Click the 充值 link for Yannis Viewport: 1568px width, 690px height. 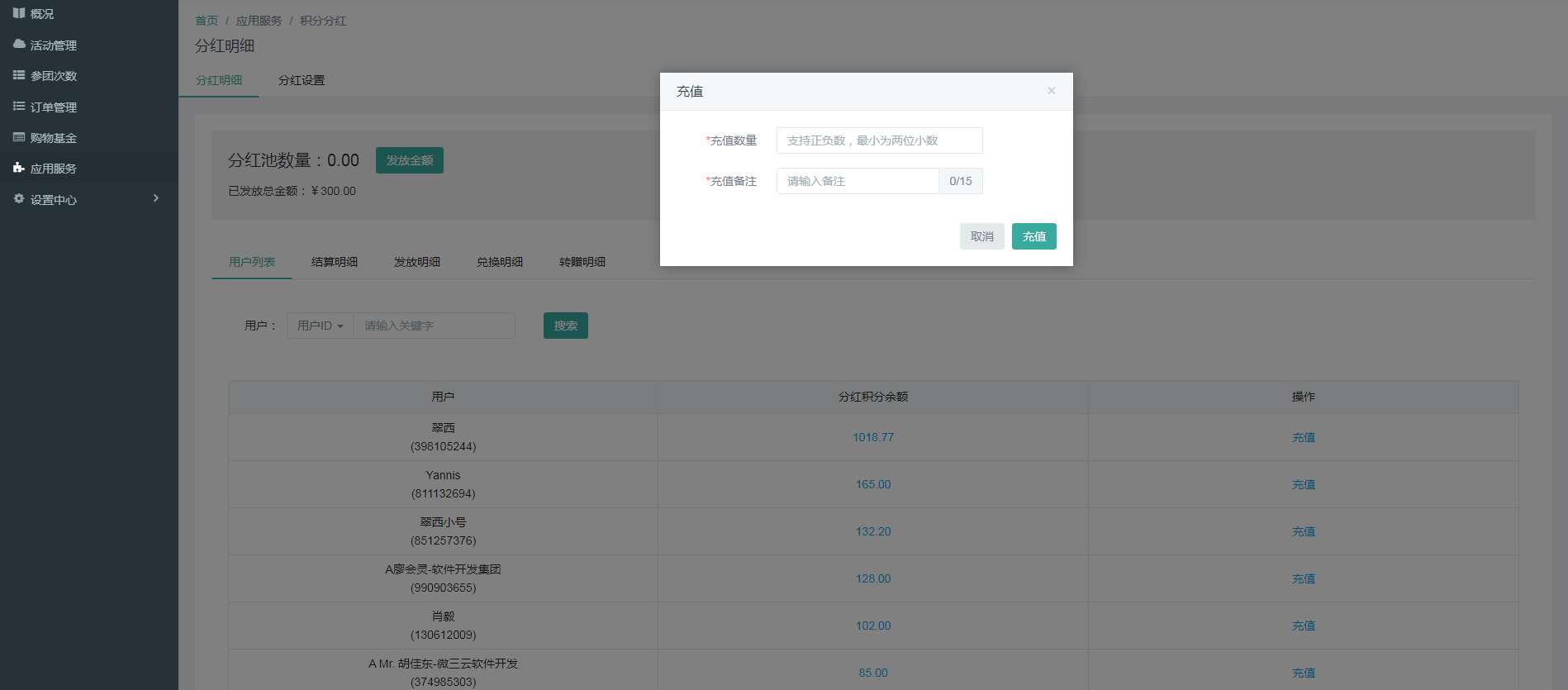coord(1303,484)
